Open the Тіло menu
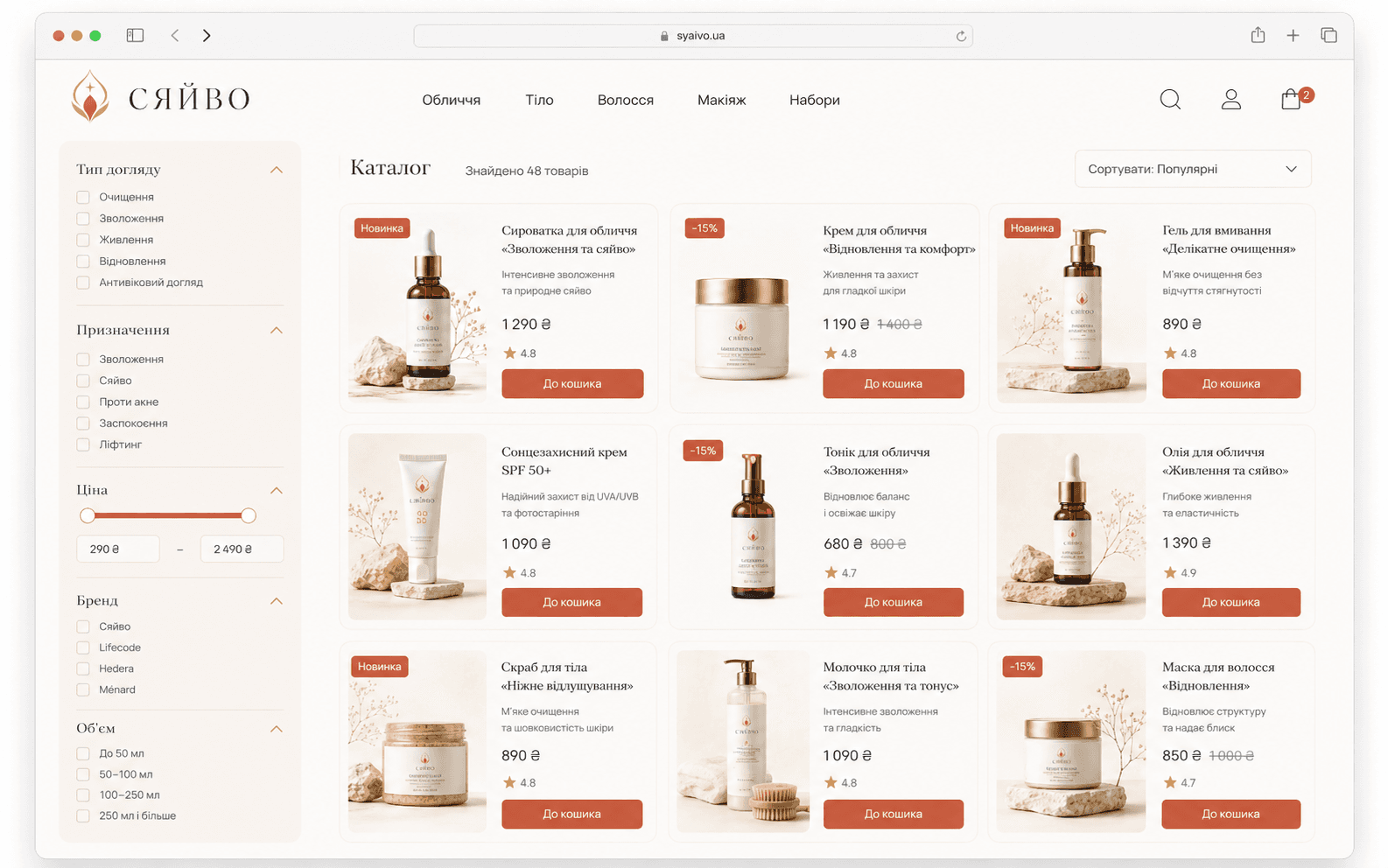Viewport: 1388px width, 868px height. point(539,100)
